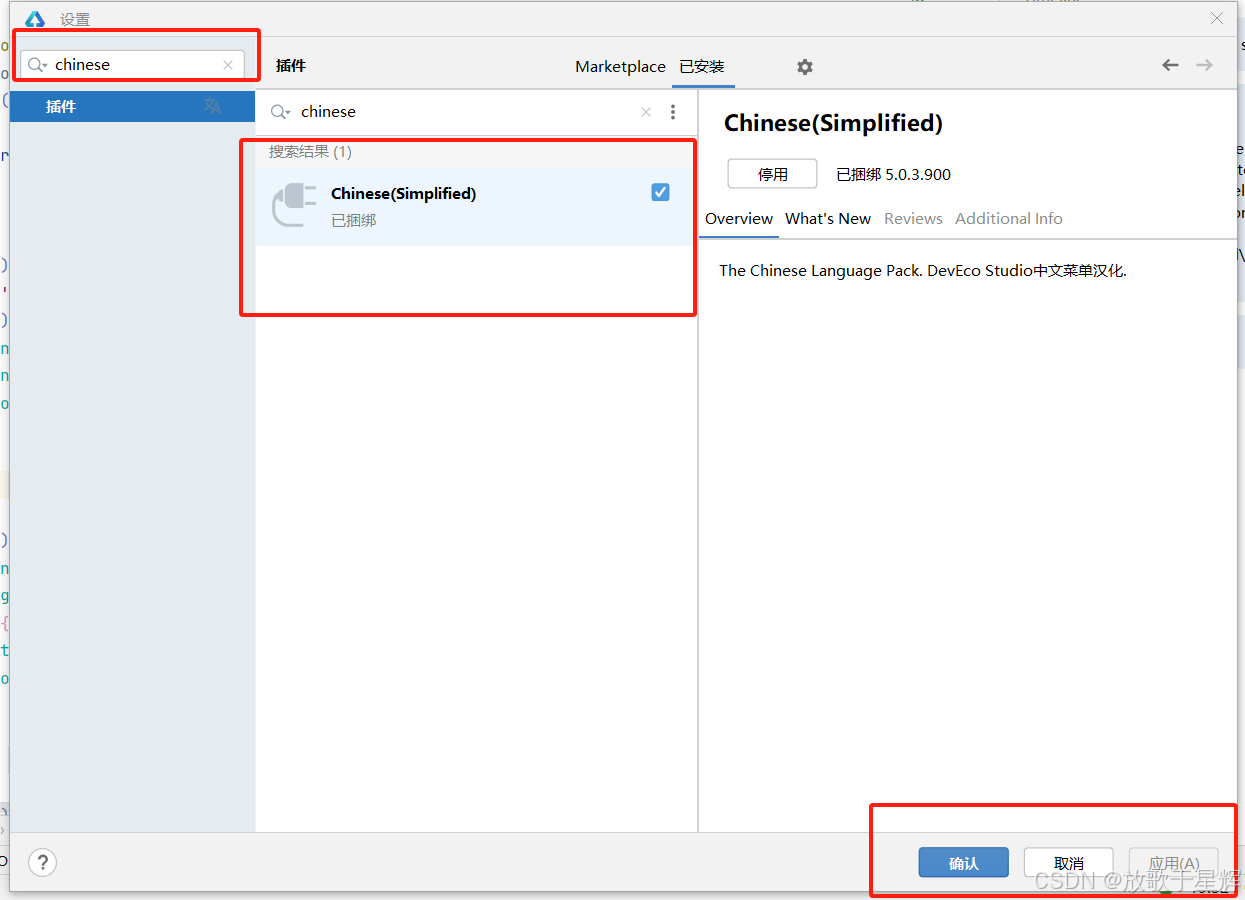
Task: Click the help question mark icon
Action: pyautogui.click(x=42, y=862)
